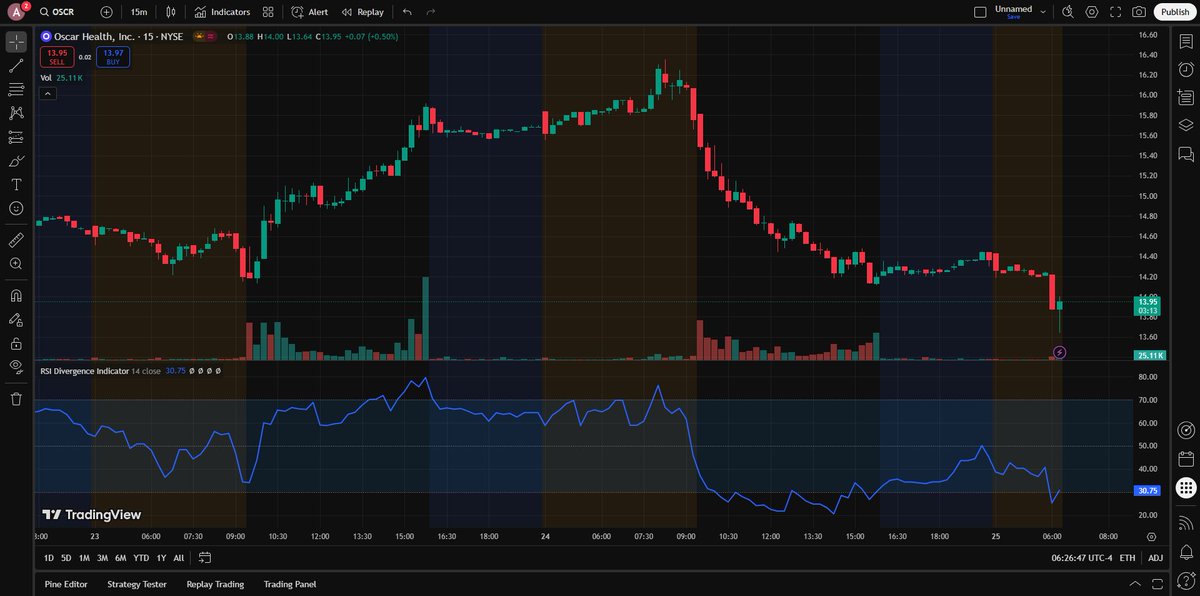
Task: Open the data window panel icon
Action: pyautogui.click(x=1186, y=97)
